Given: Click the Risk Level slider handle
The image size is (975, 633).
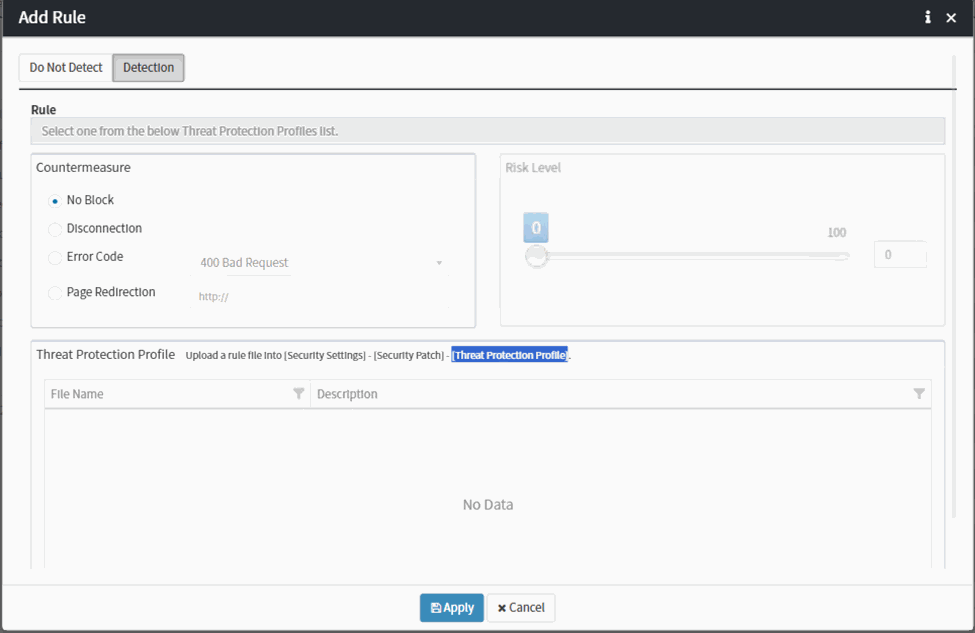Looking at the screenshot, I should pos(536,256).
